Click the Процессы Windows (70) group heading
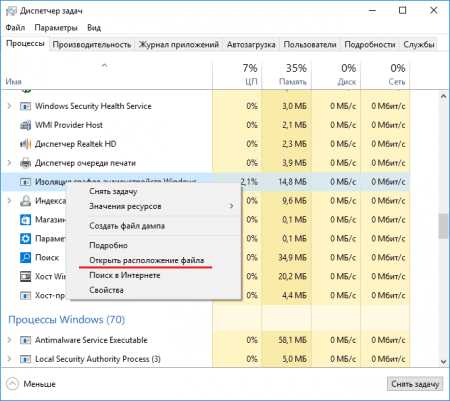Image resolution: width=450 pixels, height=401 pixels. point(66,320)
